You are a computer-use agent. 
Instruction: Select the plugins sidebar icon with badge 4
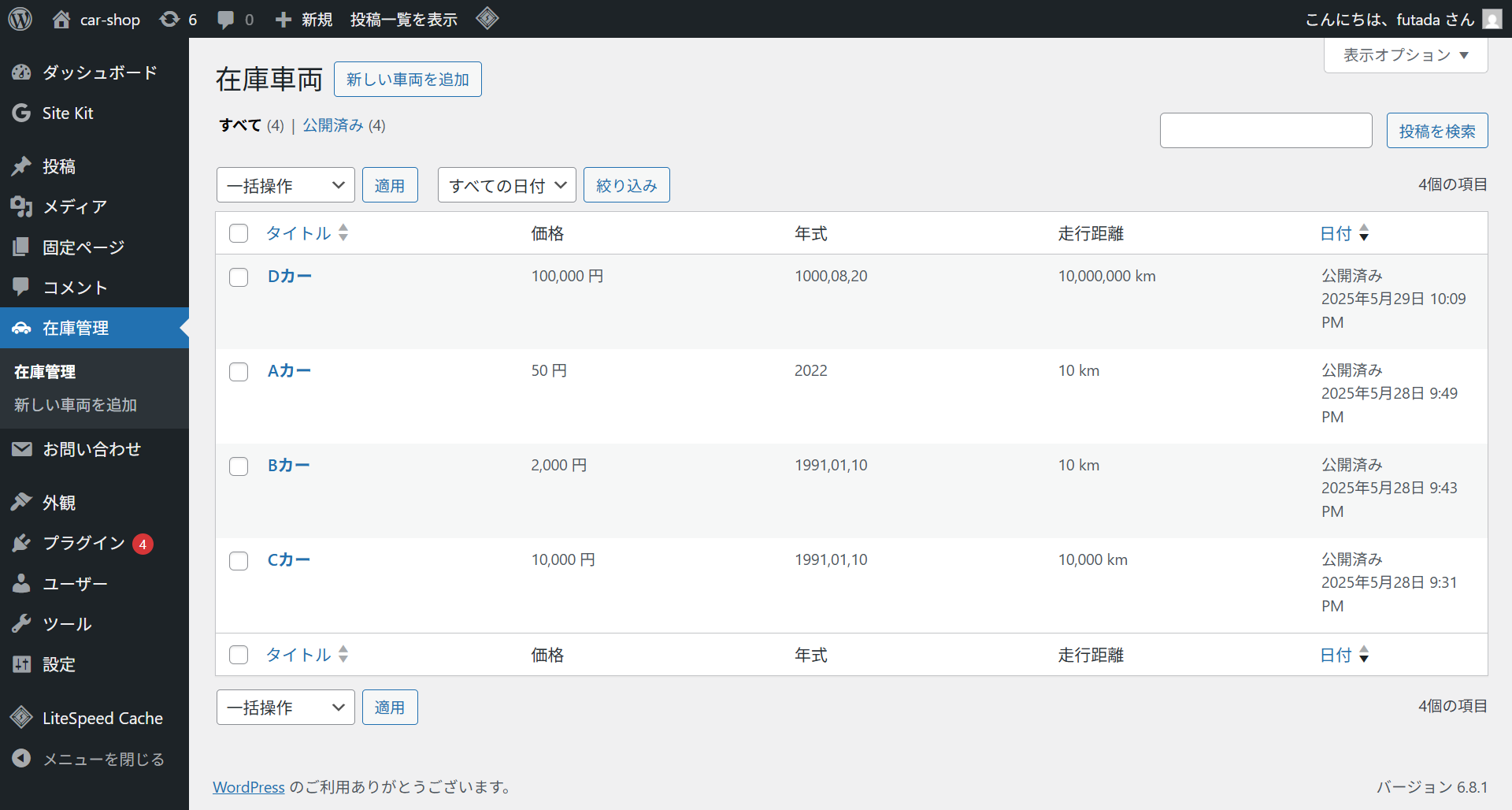[x=21, y=543]
